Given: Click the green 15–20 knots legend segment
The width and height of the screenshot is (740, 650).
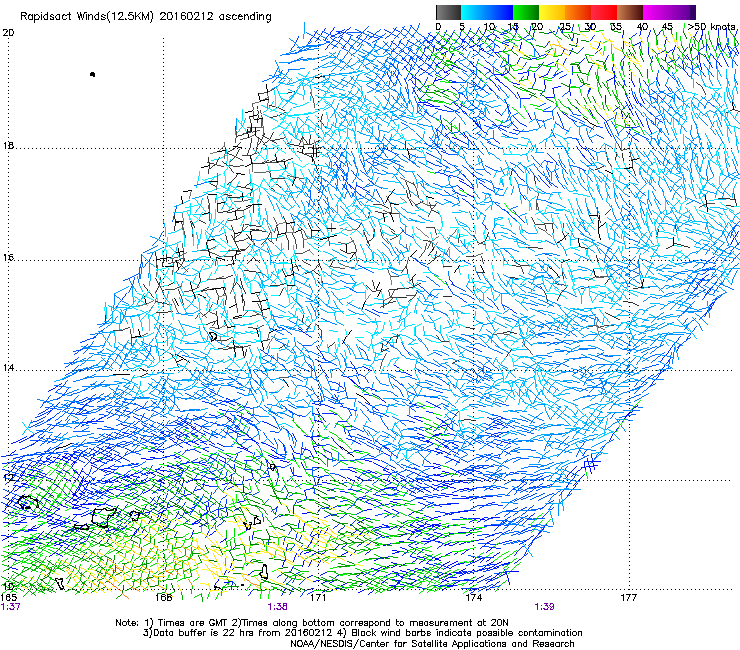Looking at the screenshot, I should coord(526,12).
